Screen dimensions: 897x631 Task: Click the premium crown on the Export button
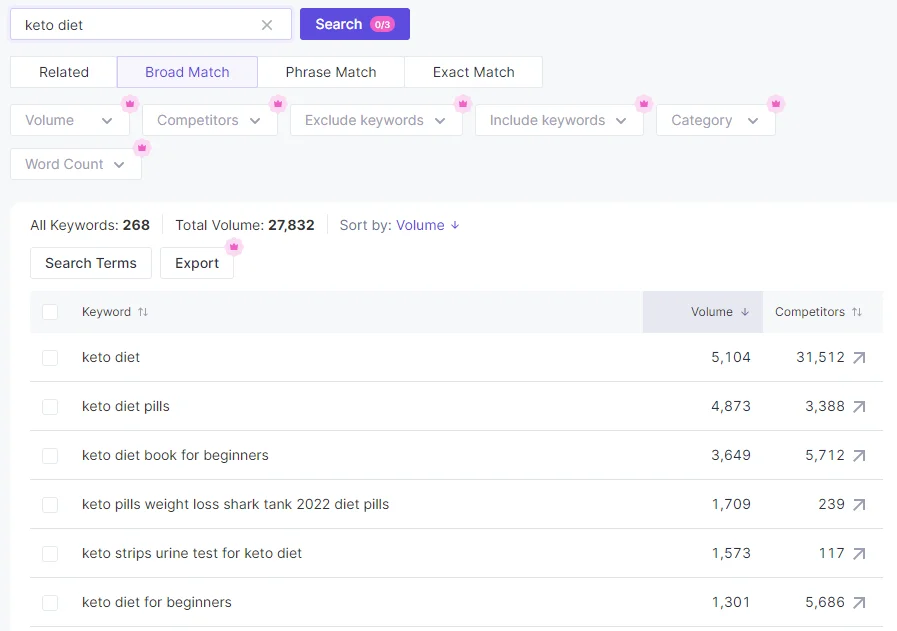click(234, 247)
